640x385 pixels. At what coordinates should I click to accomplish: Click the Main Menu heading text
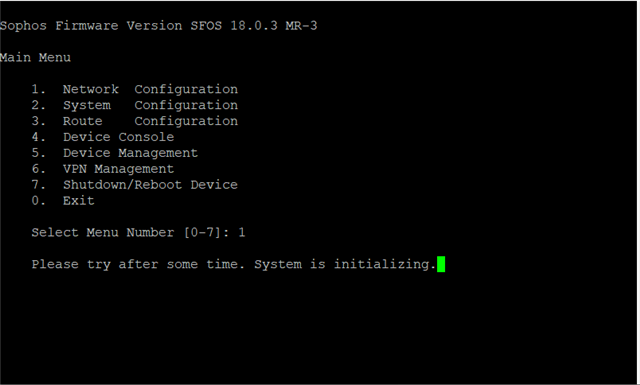35,58
